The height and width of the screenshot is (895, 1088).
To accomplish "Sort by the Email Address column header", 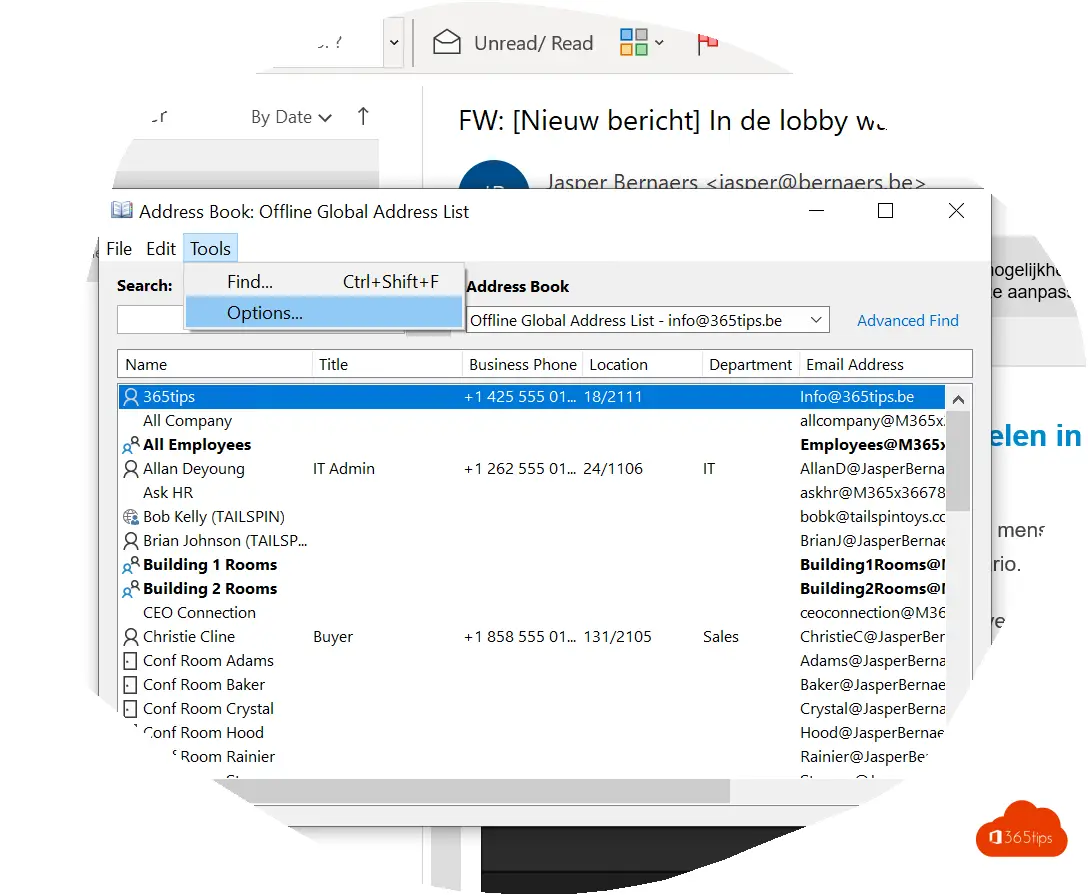I will click(x=885, y=364).
